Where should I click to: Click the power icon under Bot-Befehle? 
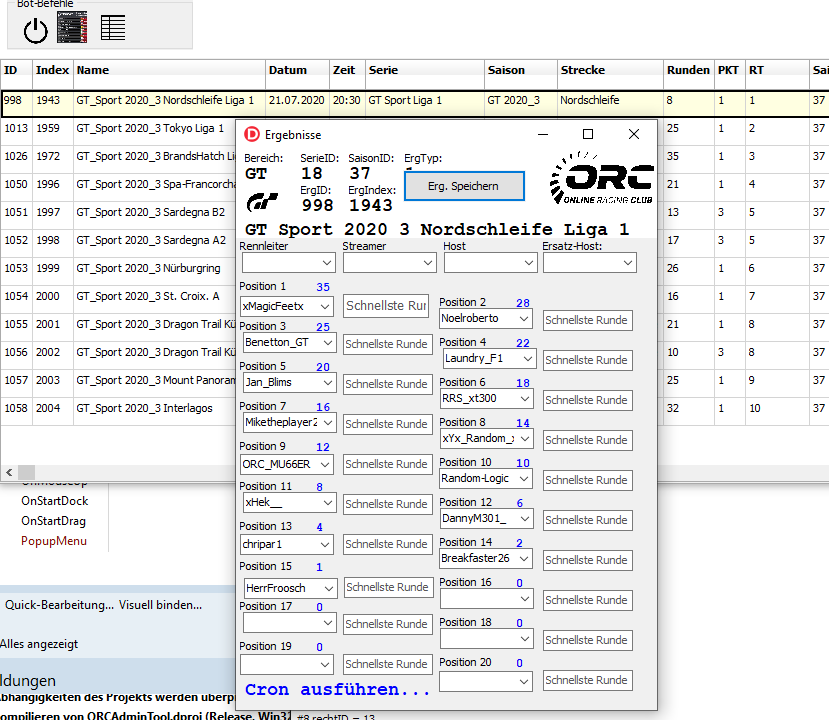pos(36,30)
